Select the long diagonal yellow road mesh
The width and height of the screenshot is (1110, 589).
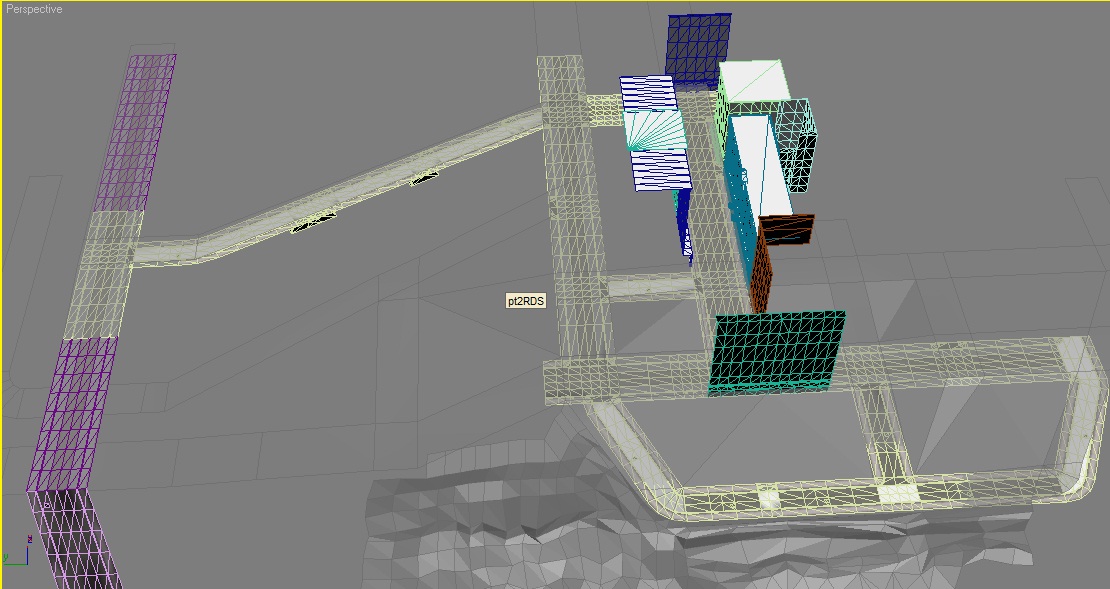pos(338,187)
